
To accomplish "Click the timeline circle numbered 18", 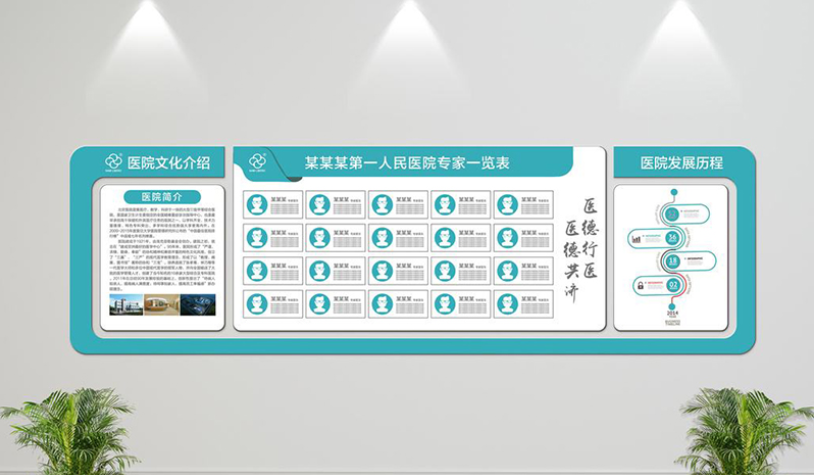I will pos(673,262).
